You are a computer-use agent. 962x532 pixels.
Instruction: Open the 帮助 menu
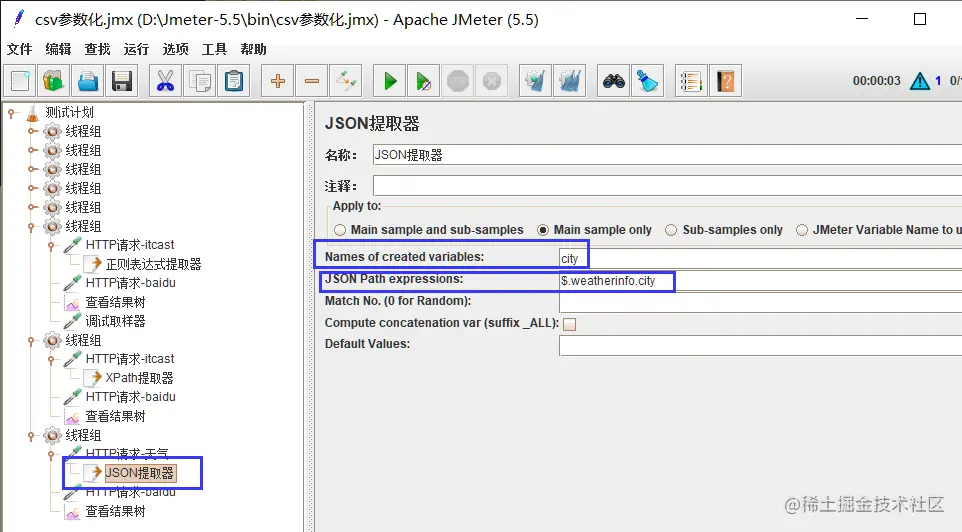253,49
